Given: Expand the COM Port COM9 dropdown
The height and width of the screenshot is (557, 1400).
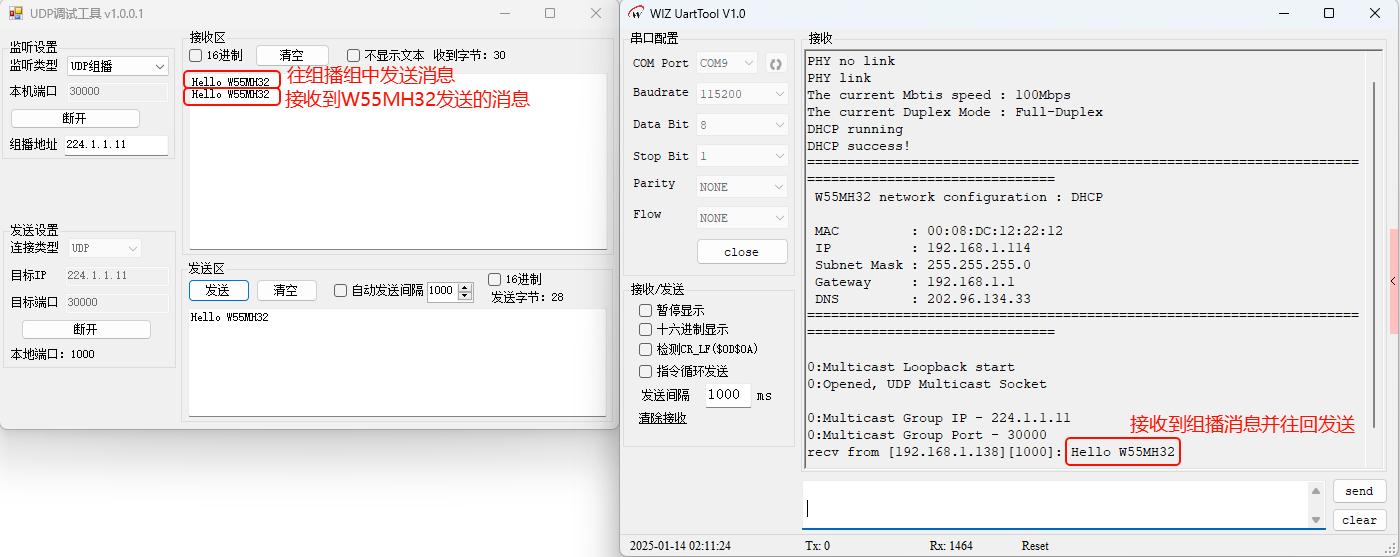Looking at the screenshot, I should tap(727, 63).
